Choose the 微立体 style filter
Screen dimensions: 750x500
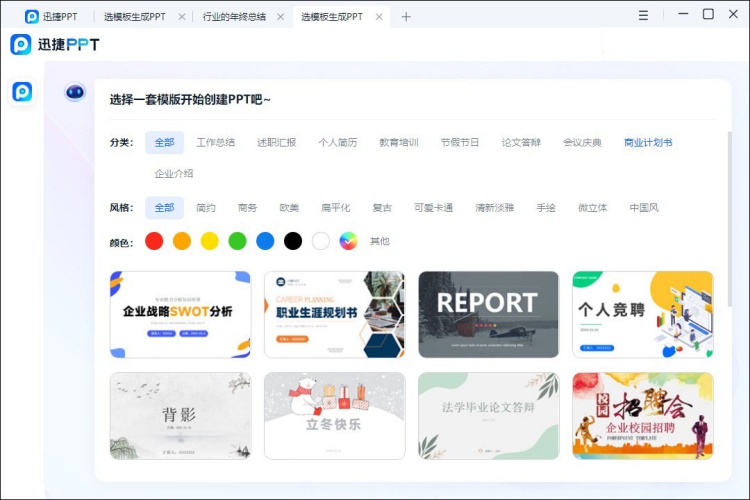(593, 208)
